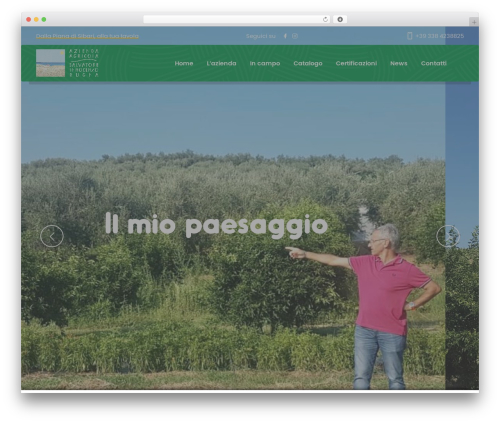Click the Azienda Agricola logo image
Viewport: 500px width, 423px height.
click(x=67, y=63)
